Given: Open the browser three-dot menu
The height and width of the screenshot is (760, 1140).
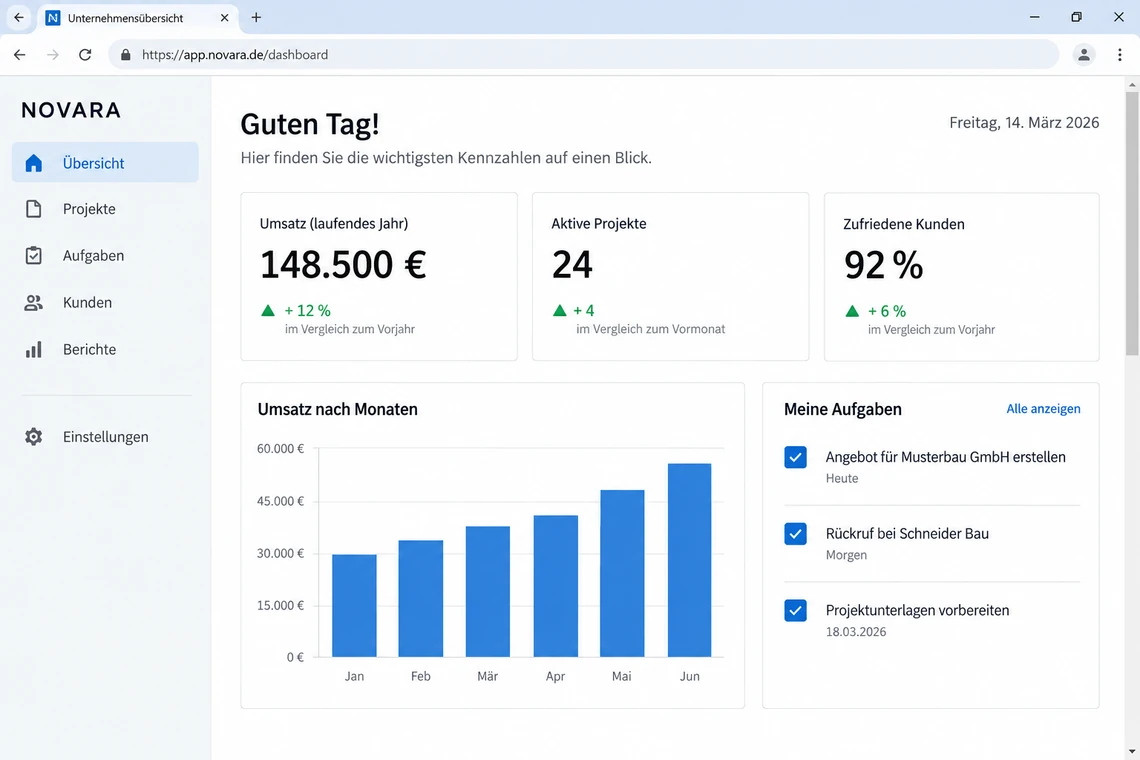Looking at the screenshot, I should (1120, 55).
